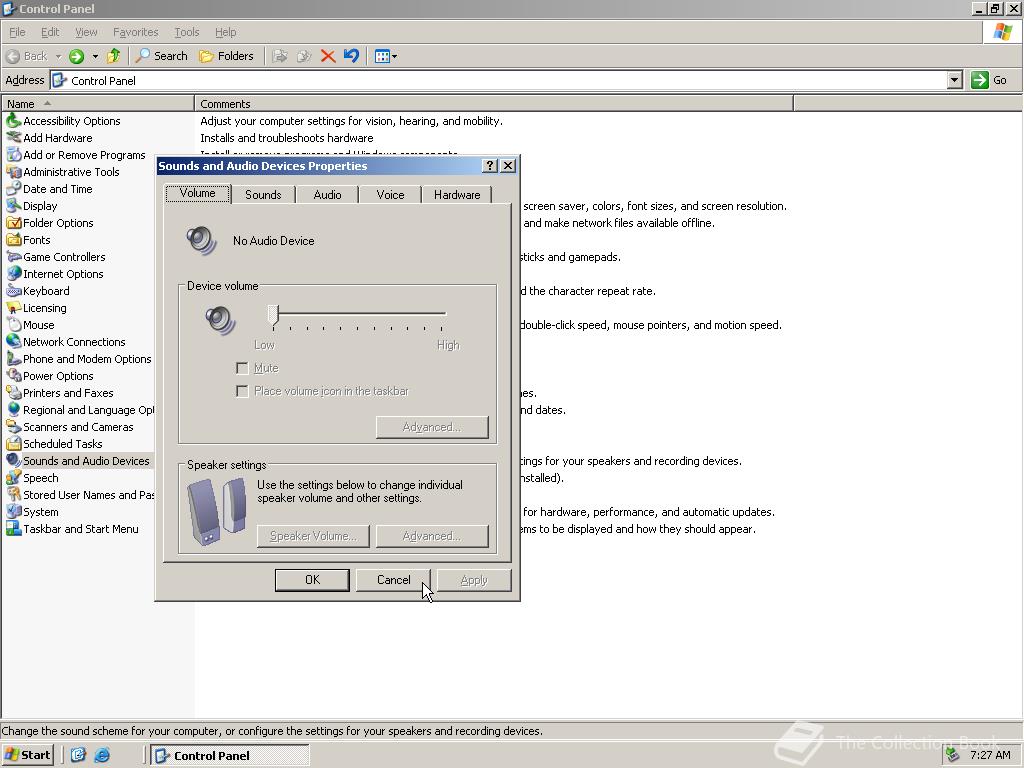Open the Forward history dropdown arrow
The image size is (1024, 768).
click(95, 56)
